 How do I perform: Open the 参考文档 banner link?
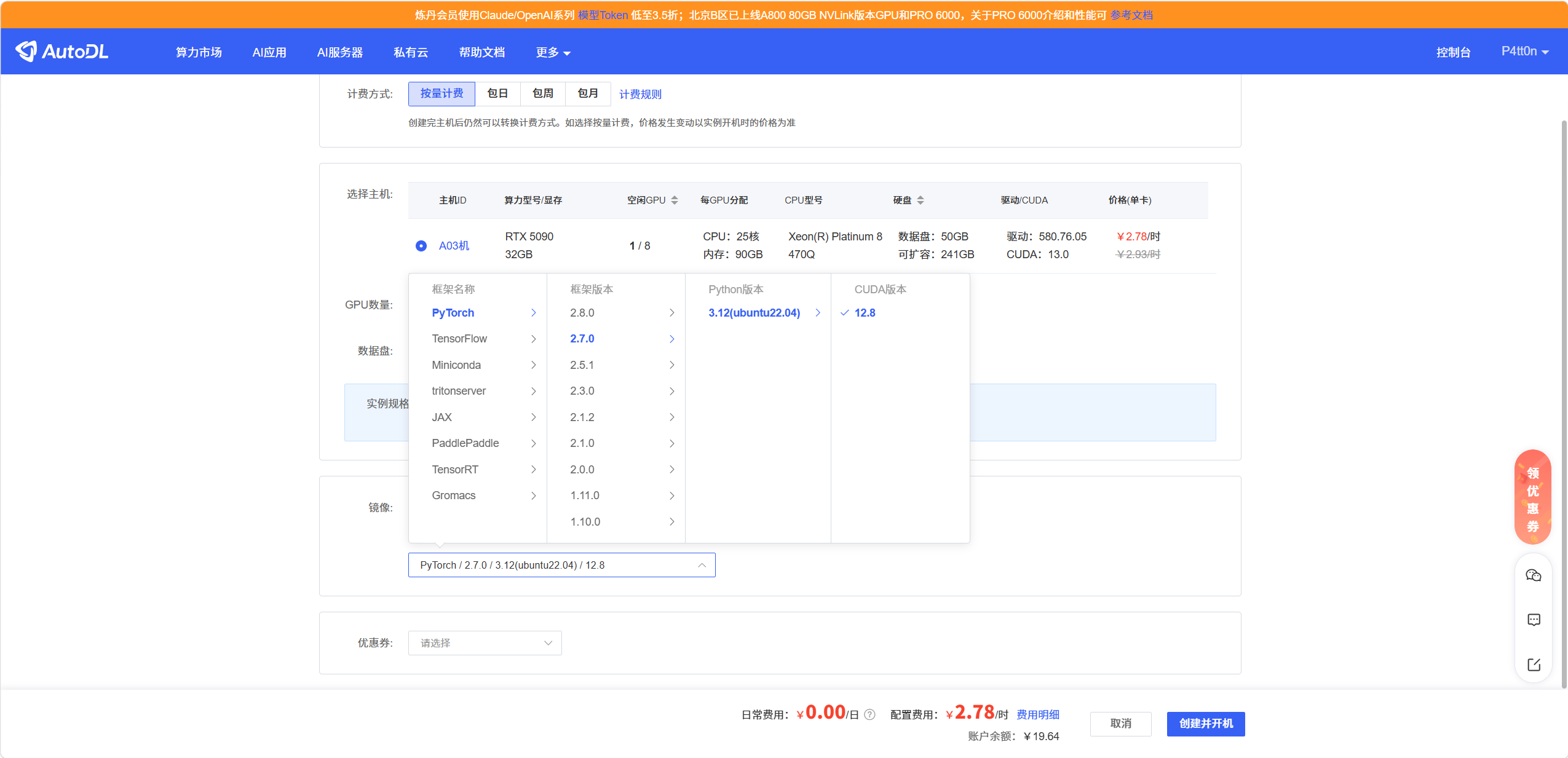pyautogui.click(x=1131, y=15)
